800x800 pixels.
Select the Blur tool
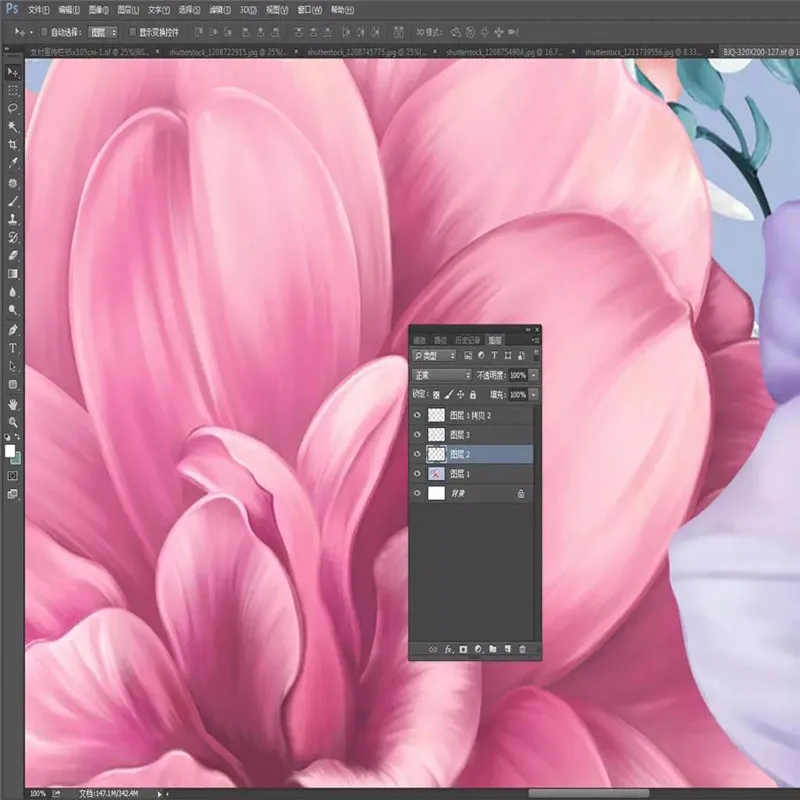(x=13, y=292)
